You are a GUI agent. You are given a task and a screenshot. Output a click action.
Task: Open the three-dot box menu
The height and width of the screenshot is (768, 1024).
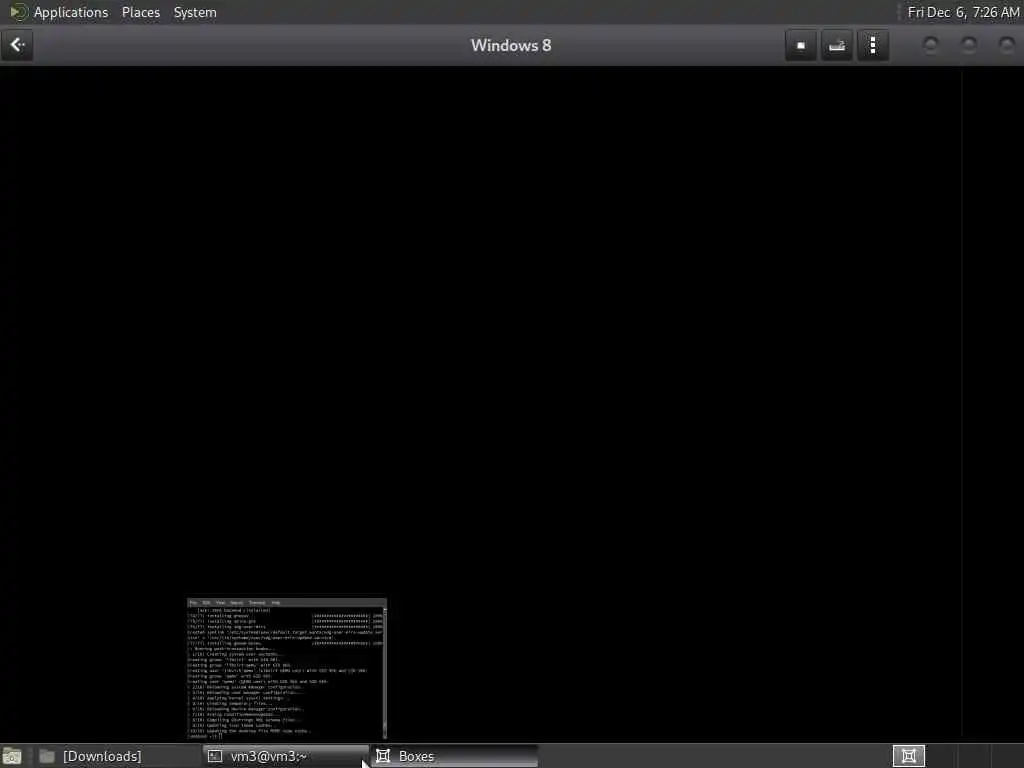coord(872,45)
